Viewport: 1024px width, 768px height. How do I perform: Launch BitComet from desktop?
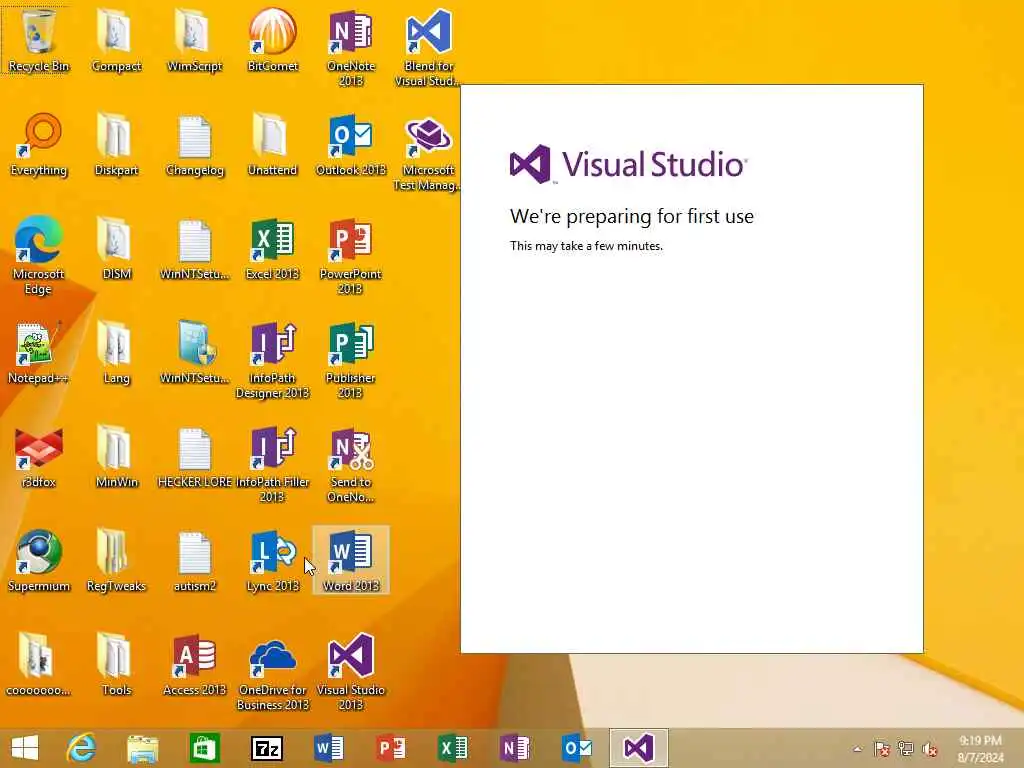pos(273,39)
